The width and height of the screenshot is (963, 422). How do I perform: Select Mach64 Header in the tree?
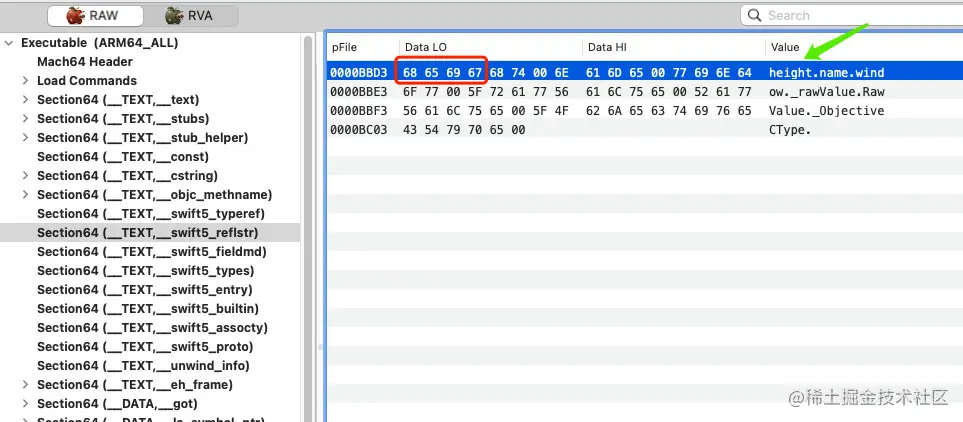point(85,62)
